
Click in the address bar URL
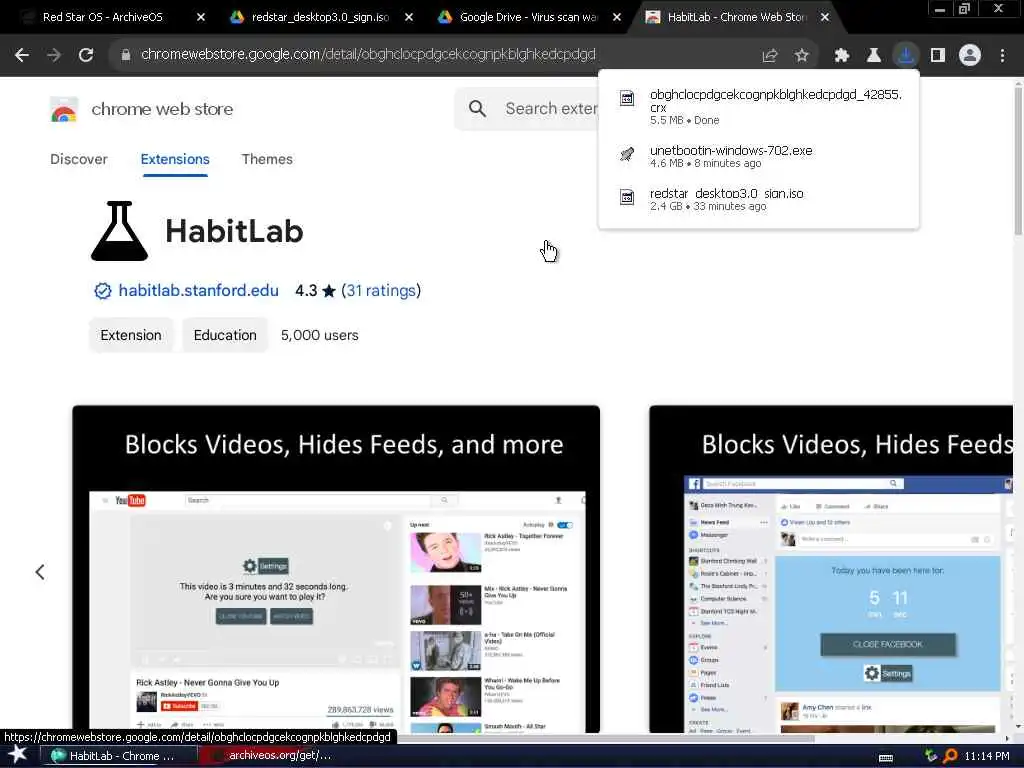(368, 55)
